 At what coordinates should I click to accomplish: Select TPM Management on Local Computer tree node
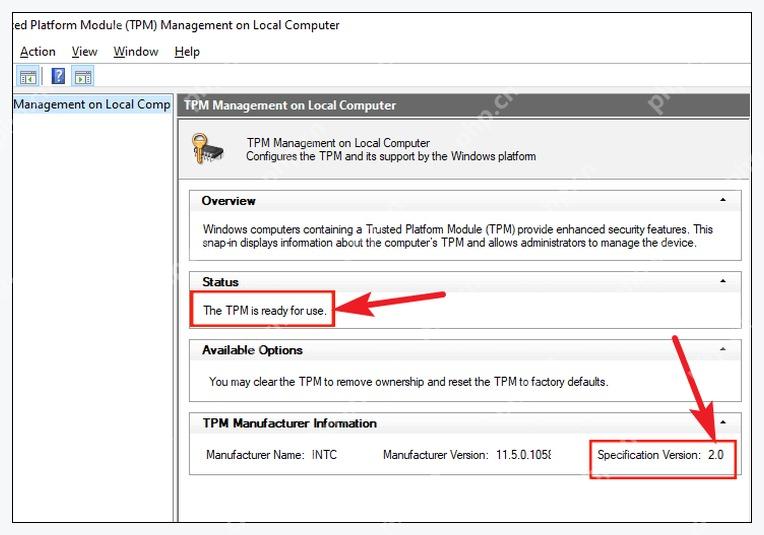[x=92, y=104]
